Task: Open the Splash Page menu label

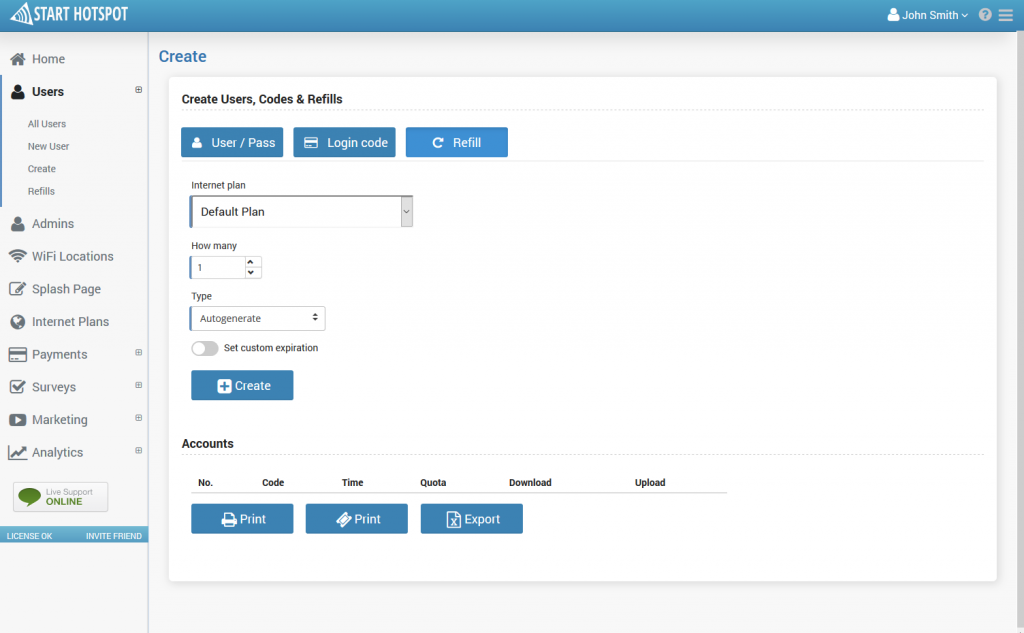Action: (x=67, y=289)
